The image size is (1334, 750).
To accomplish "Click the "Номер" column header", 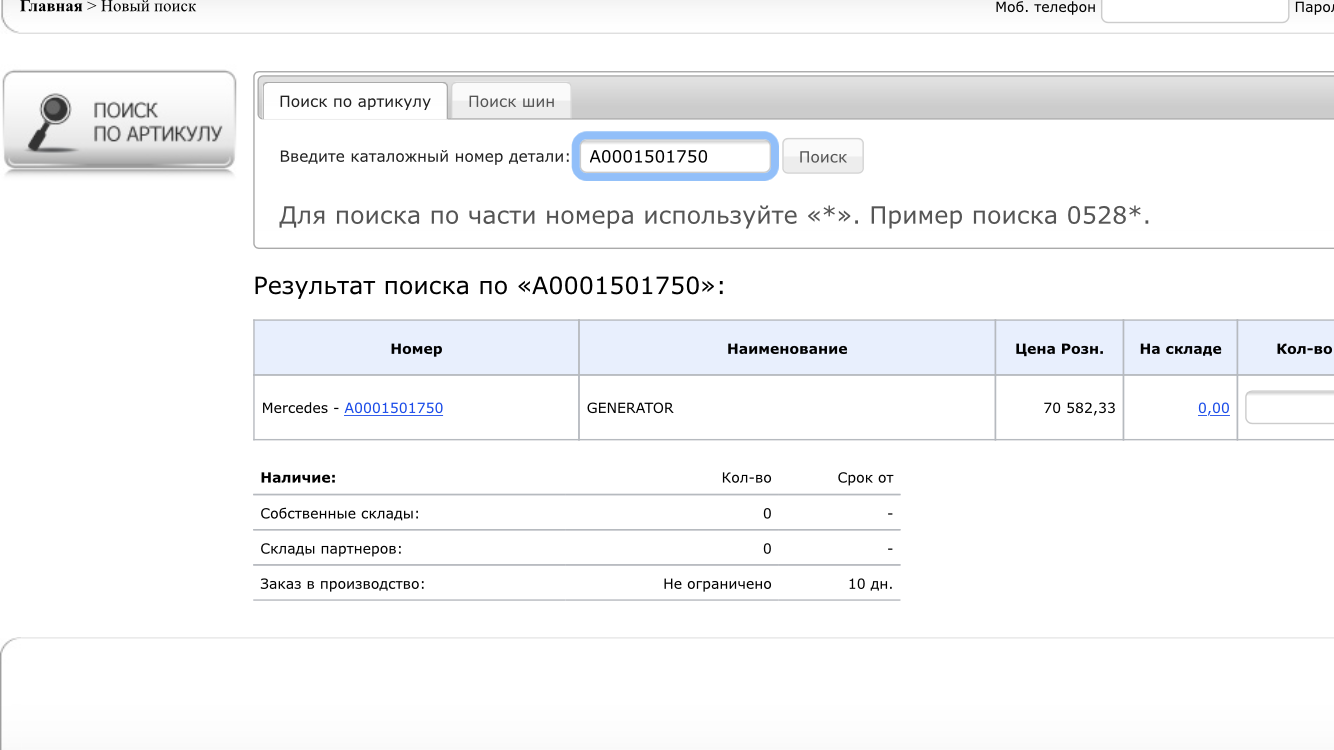I will point(416,348).
